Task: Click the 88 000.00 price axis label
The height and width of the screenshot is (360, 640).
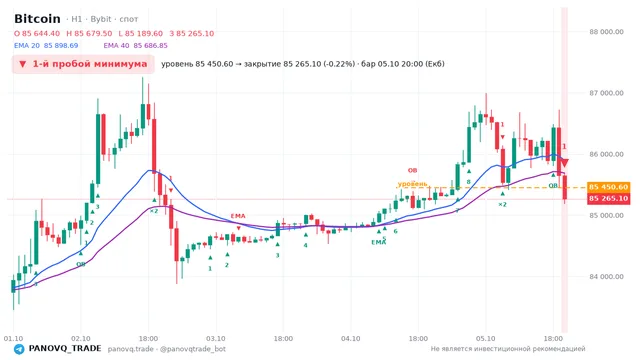Action: tap(606, 32)
